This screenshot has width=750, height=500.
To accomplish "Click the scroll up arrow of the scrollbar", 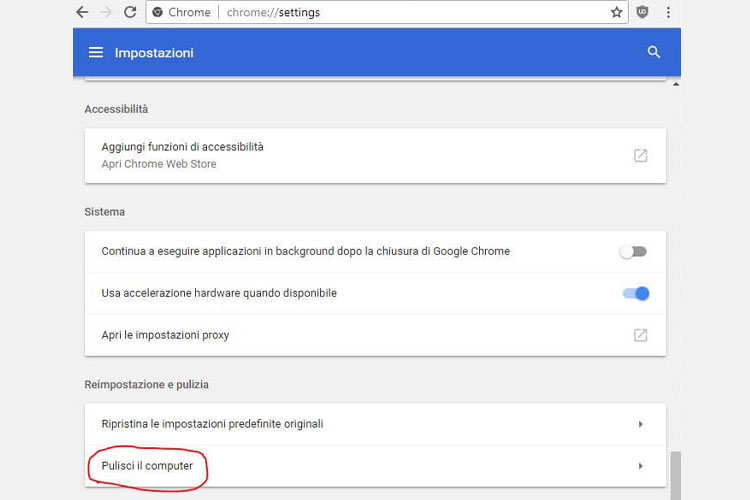I will (676, 84).
